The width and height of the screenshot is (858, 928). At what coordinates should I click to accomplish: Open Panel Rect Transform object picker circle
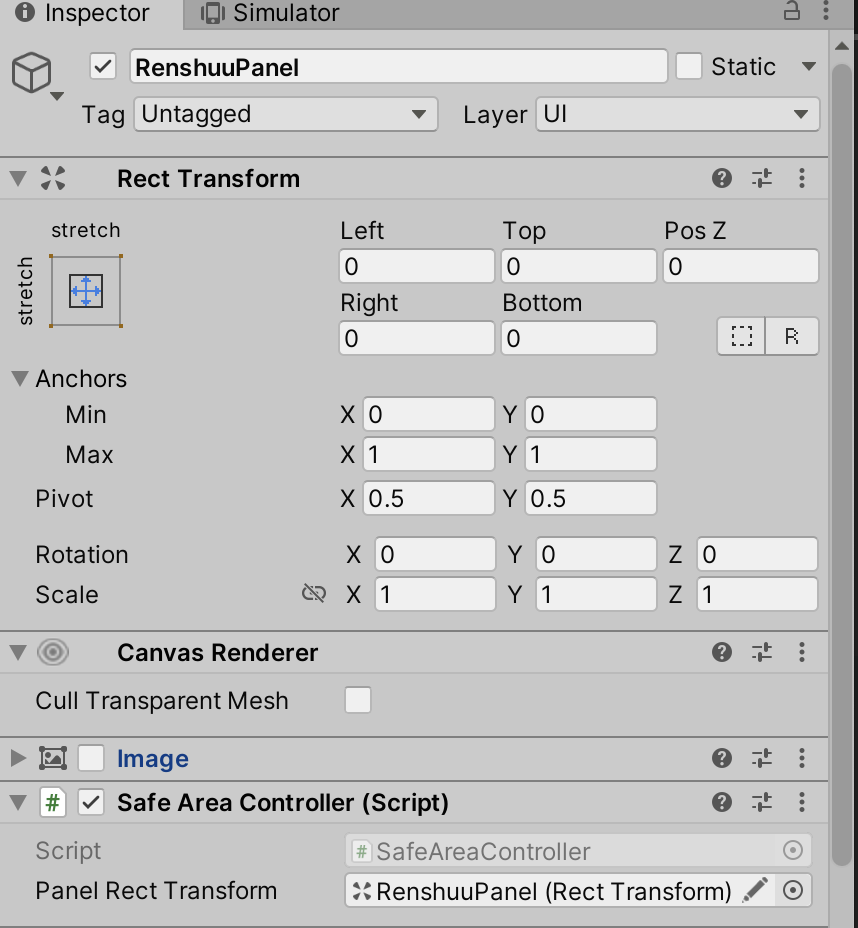(x=794, y=890)
